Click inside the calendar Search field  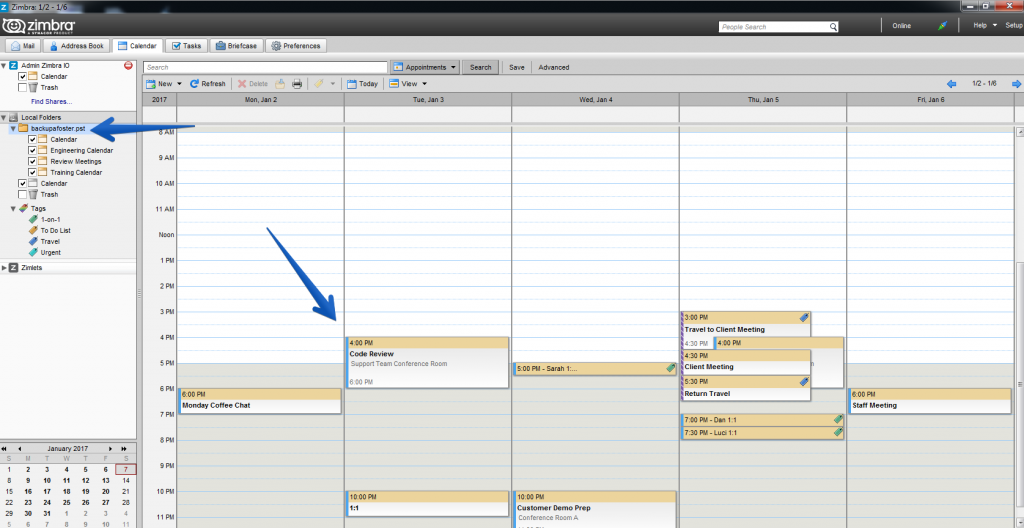click(266, 67)
